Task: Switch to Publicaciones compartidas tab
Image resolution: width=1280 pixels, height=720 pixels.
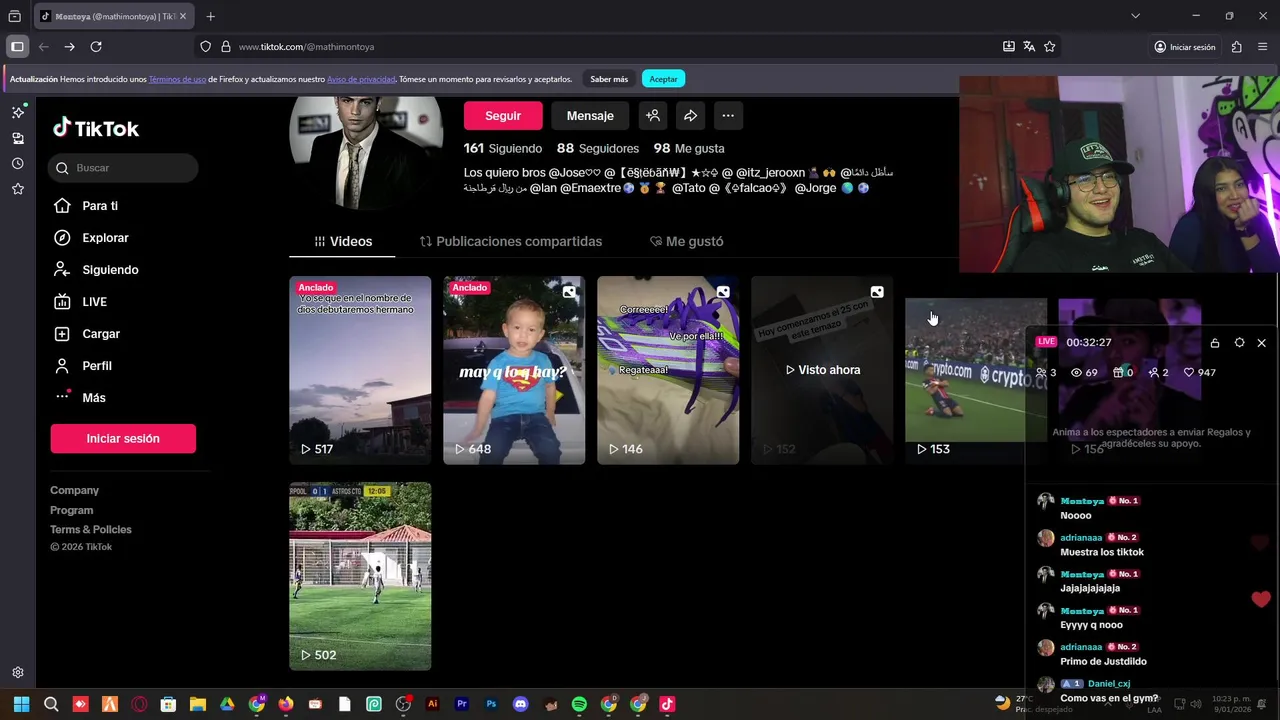Action: click(x=511, y=241)
